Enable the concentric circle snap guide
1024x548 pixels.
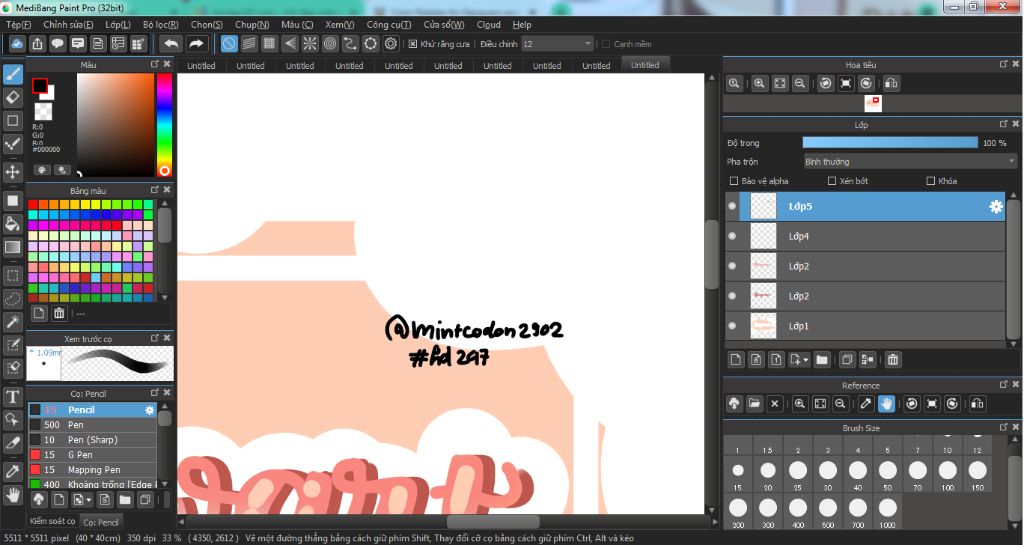pos(330,44)
